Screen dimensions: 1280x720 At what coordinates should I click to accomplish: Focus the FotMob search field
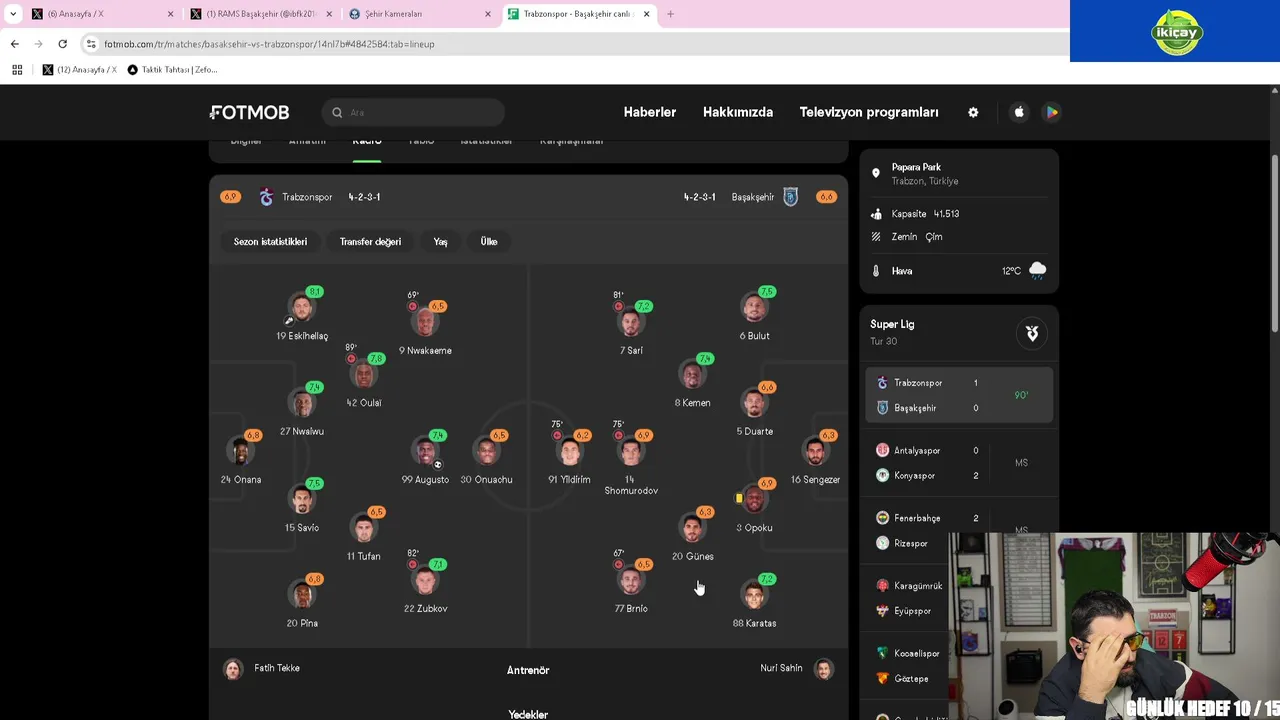413,113
